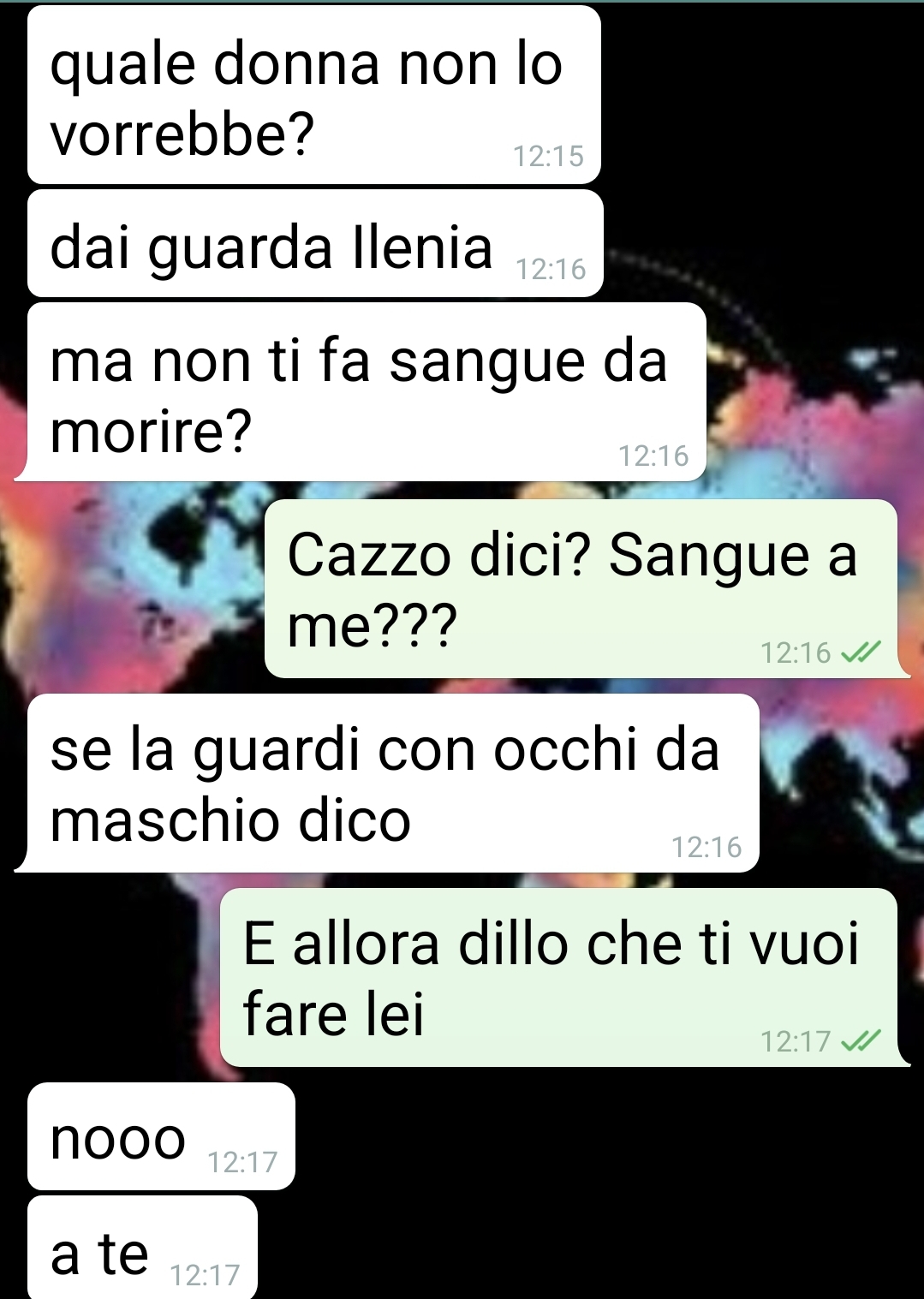The height and width of the screenshot is (1299, 924).
Task: Select the 'quale donna non lo vorrebbe?' message
Action: coord(314,95)
